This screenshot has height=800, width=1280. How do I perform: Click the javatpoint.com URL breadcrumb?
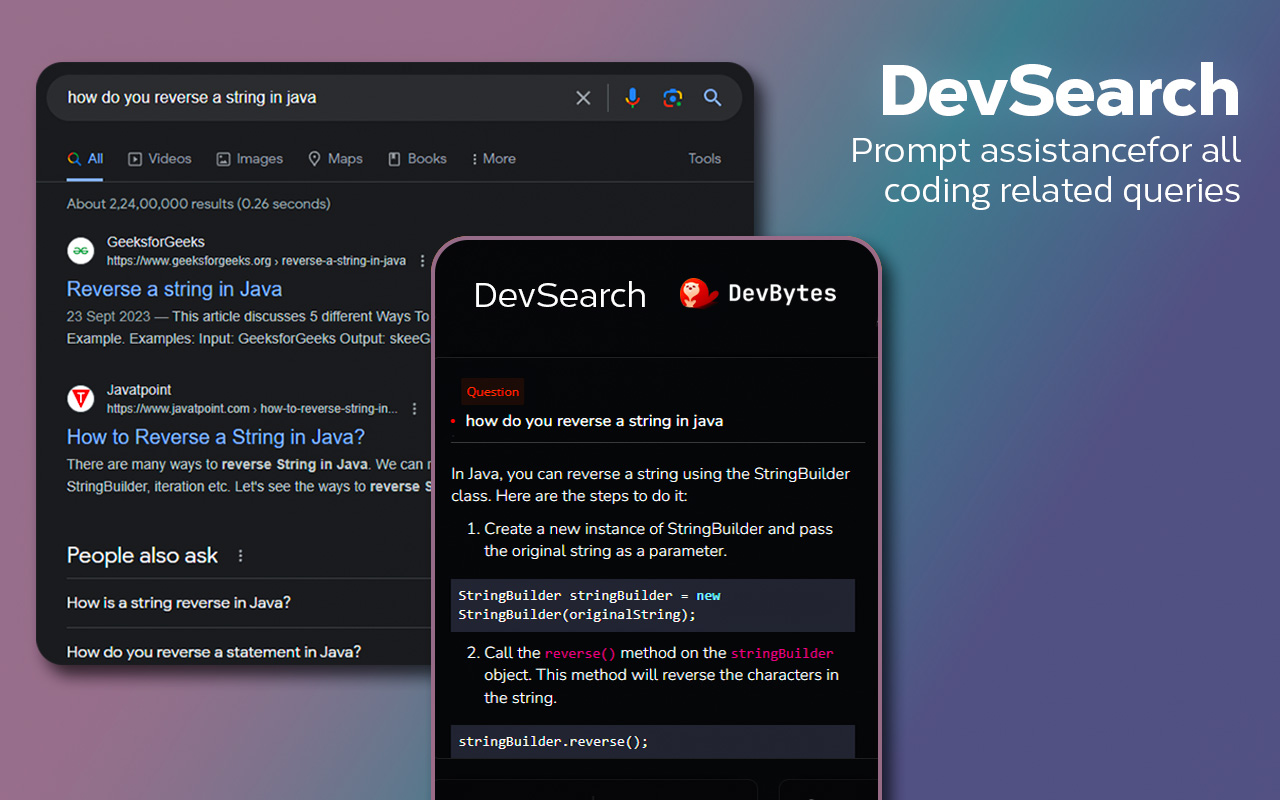click(x=252, y=409)
